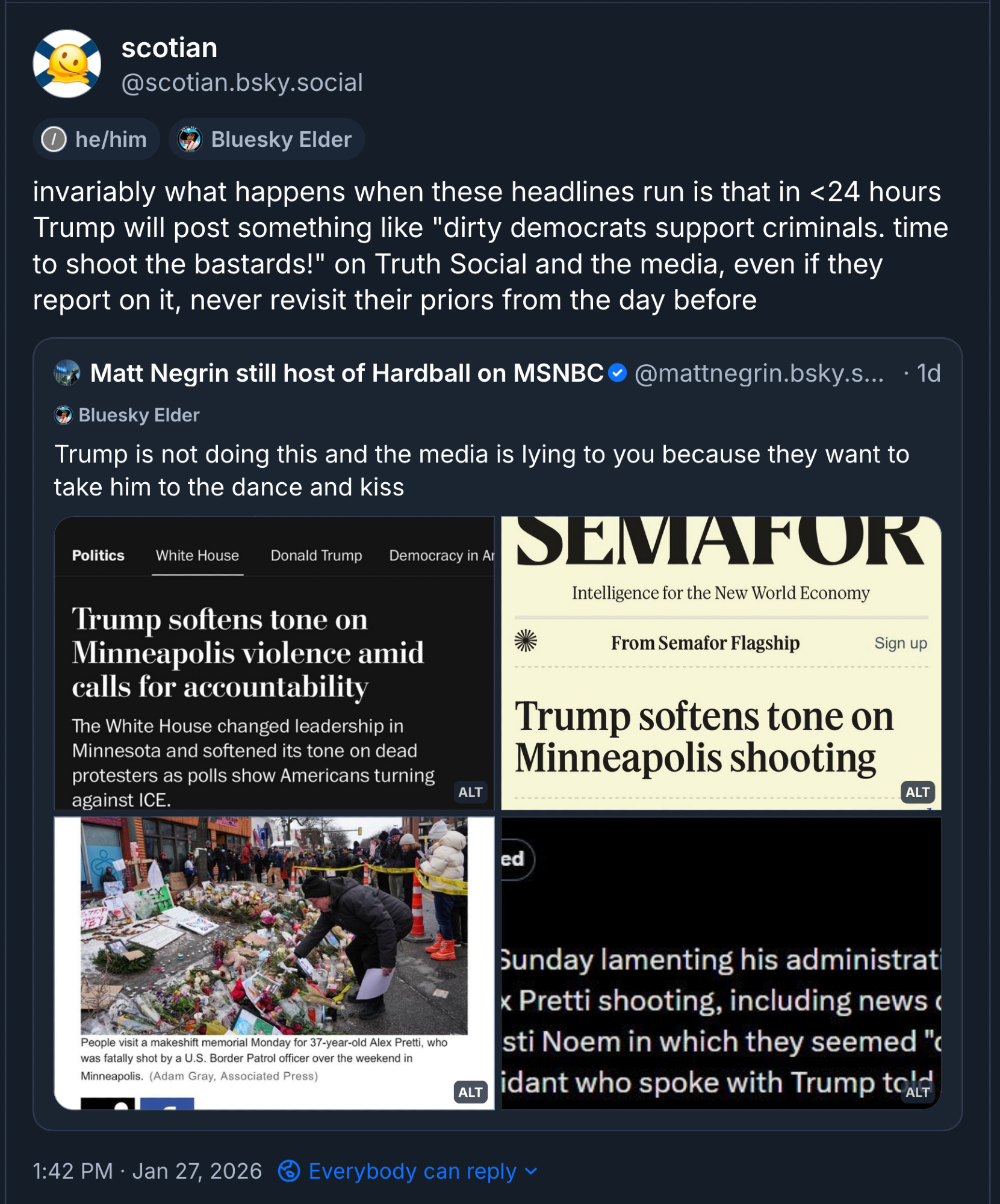
Task: Show ALT text on black text screenshot
Action: [x=918, y=1092]
